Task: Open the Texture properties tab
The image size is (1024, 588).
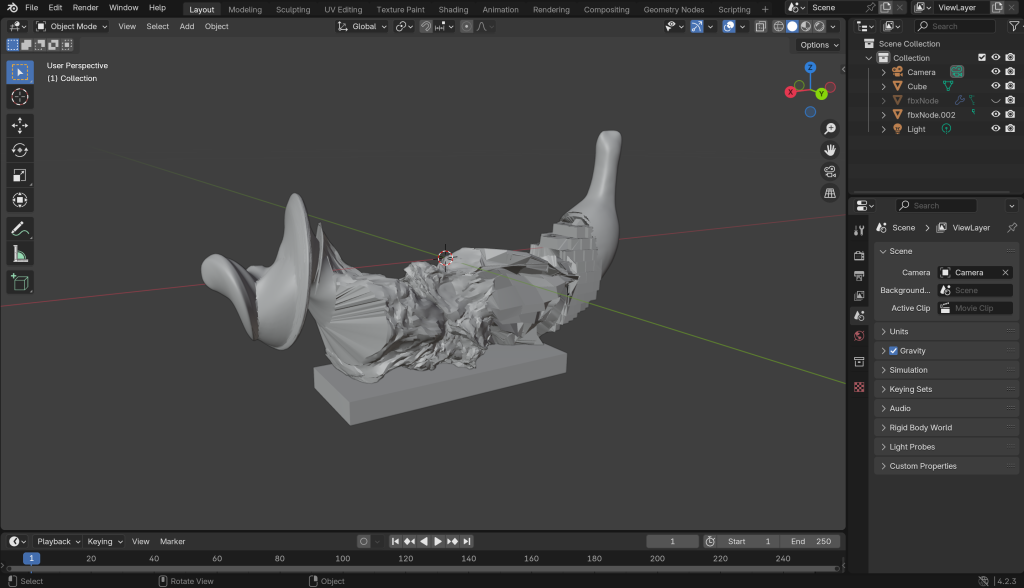Action: click(x=859, y=387)
